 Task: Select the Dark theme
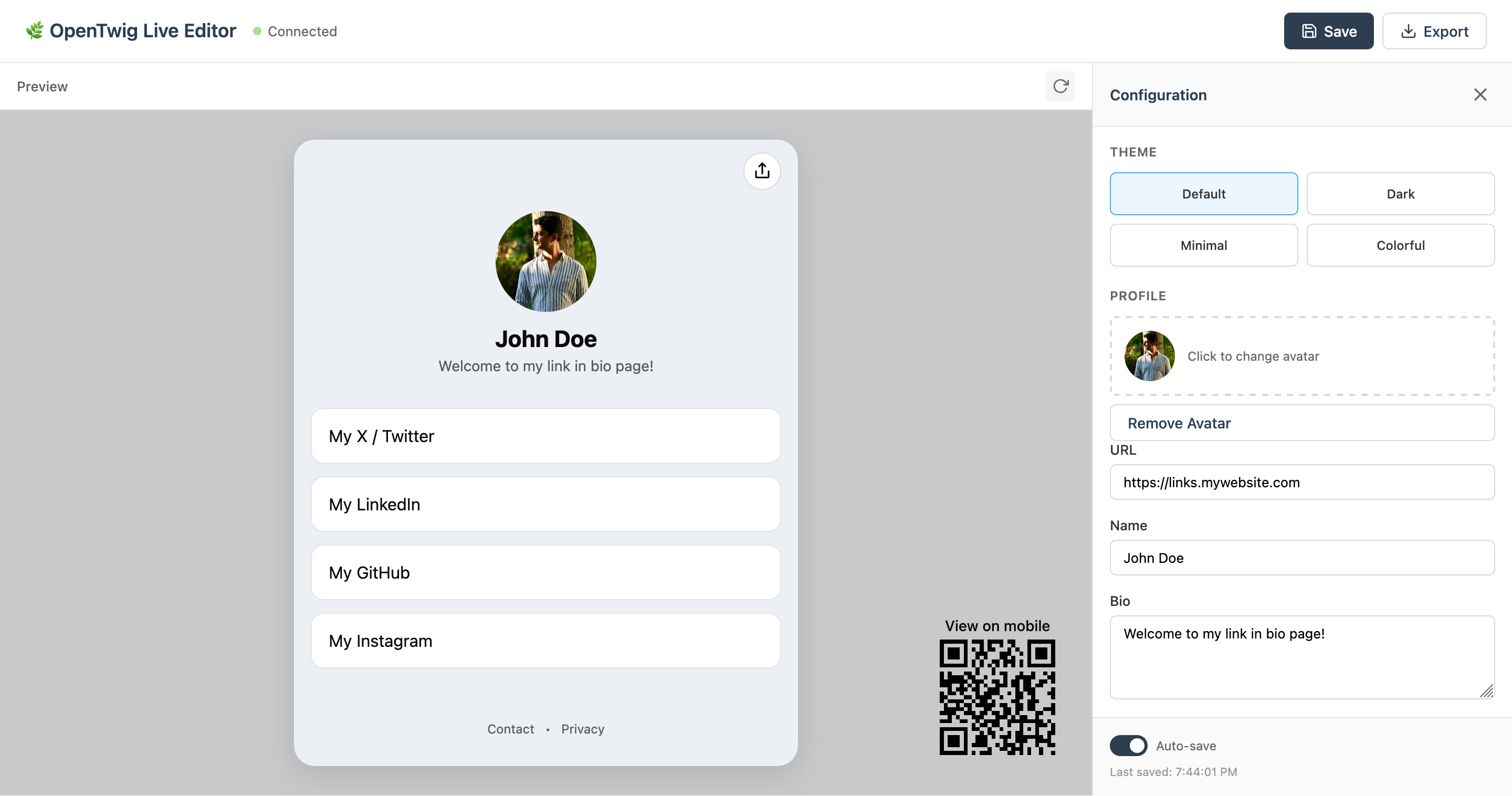tap(1400, 194)
